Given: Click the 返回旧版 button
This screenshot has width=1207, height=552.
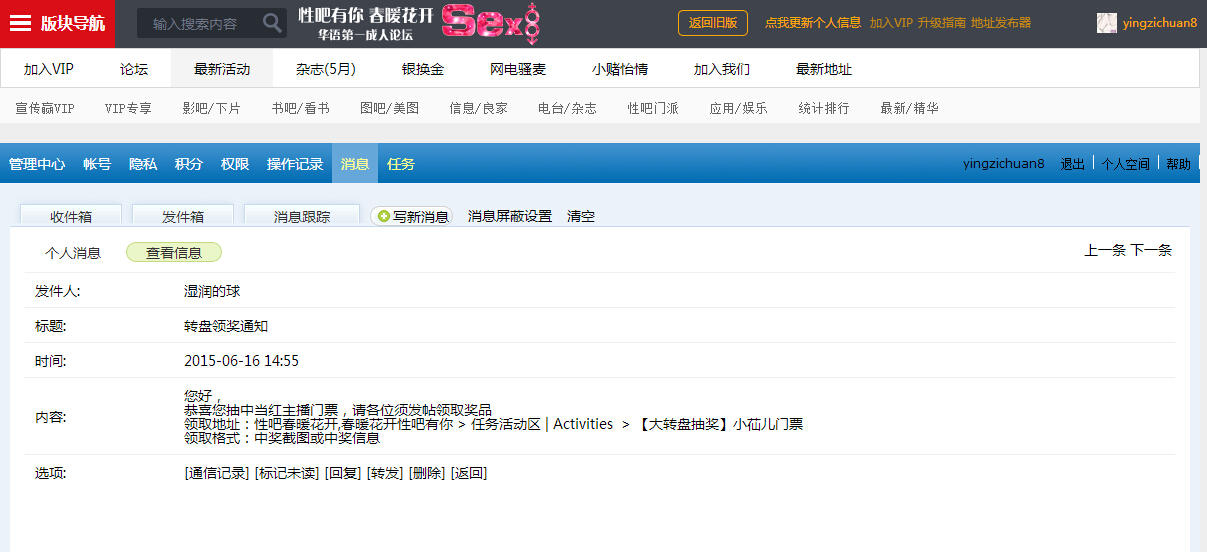Looking at the screenshot, I should pos(713,23).
